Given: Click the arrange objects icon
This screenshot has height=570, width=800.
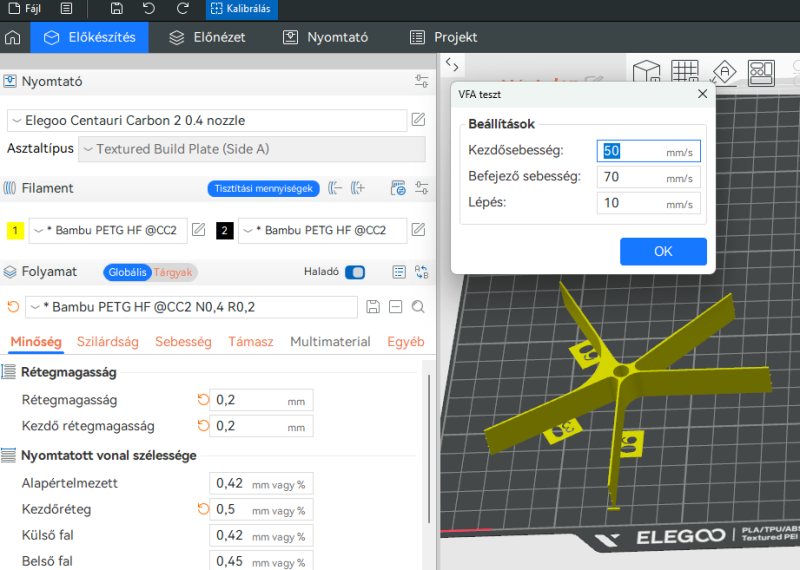Looking at the screenshot, I should pyautogui.click(x=761, y=72).
